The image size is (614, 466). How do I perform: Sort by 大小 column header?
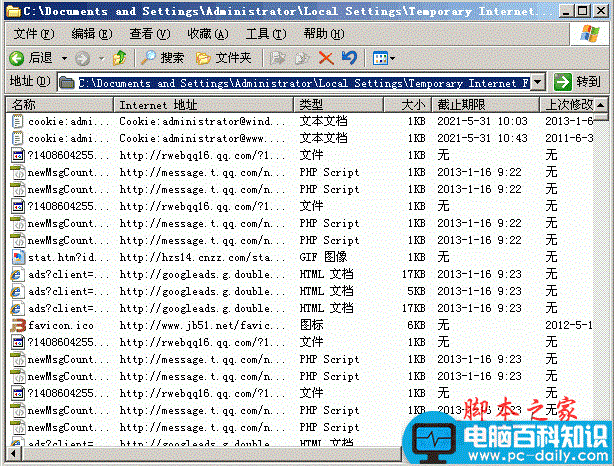[408, 105]
